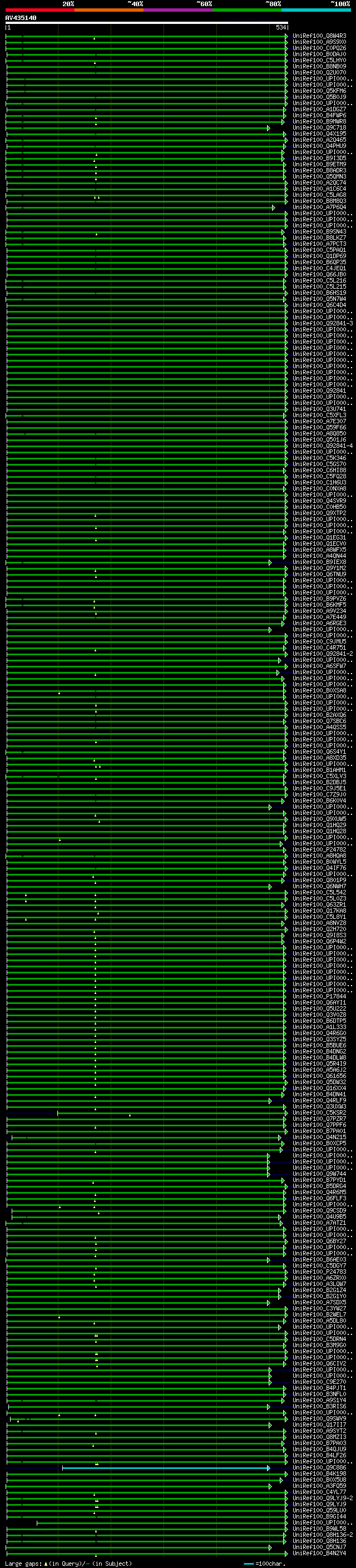
Task: Open hit UniRef100_Q92841-2
Action: pyautogui.click(x=323, y=654)
